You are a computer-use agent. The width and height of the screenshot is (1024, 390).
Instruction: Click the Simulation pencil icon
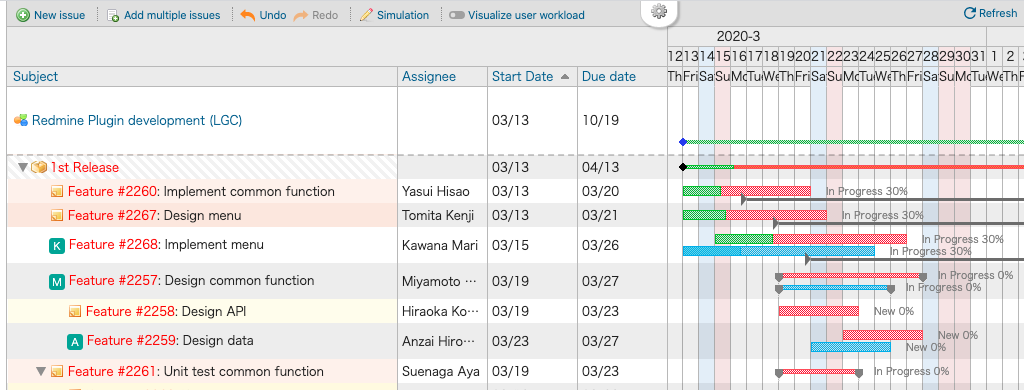[x=366, y=14]
